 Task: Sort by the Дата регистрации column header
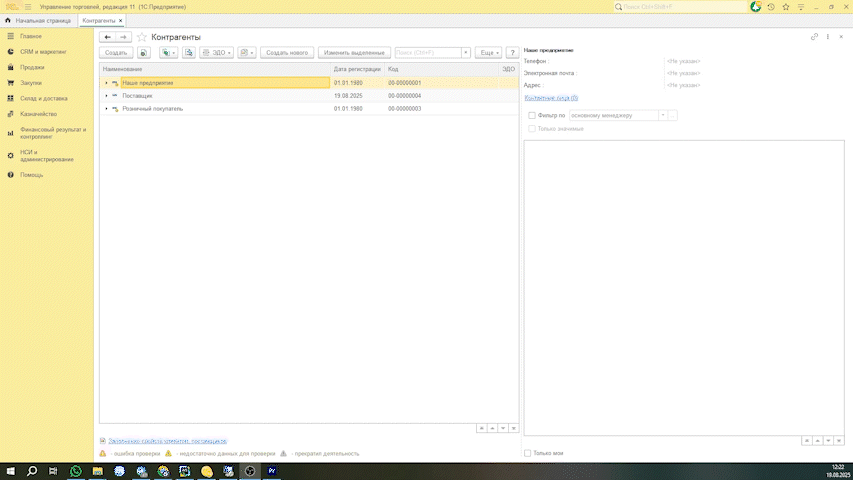(x=357, y=69)
